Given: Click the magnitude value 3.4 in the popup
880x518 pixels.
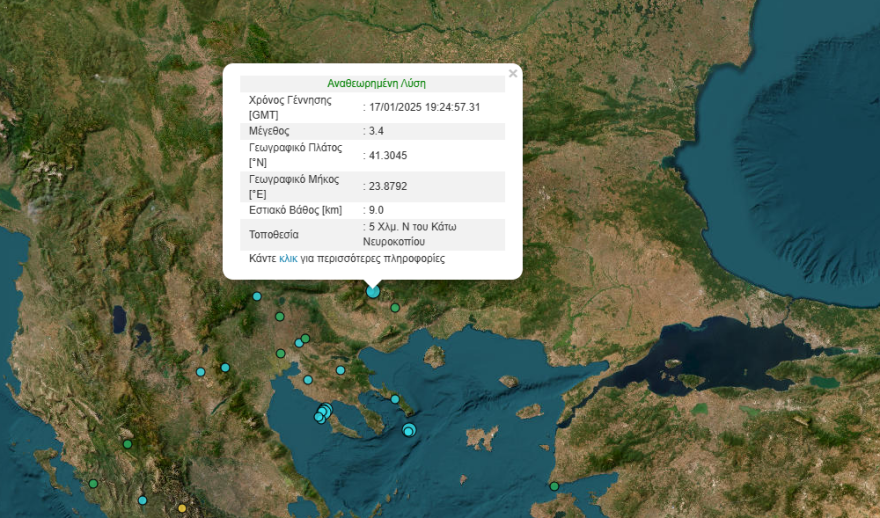Looking at the screenshot, I should pyautogui.click(x=376, y=131).
